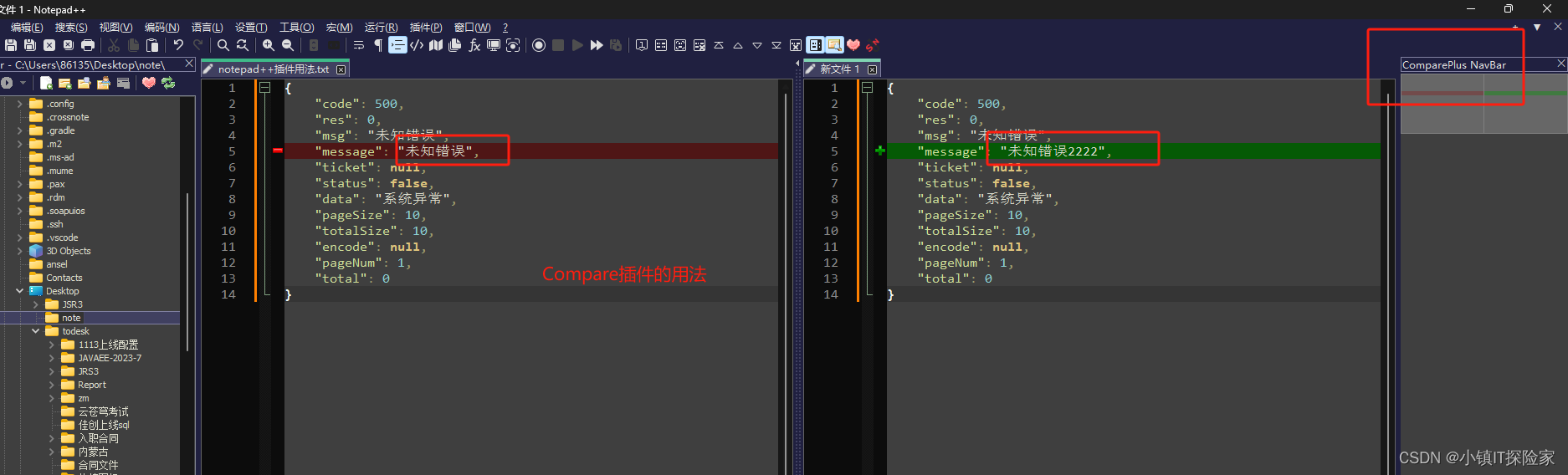The image size is (1568, 475).
Task: Save the current file via toolbar
Action: pyautogui.click(x=11, y=45)
